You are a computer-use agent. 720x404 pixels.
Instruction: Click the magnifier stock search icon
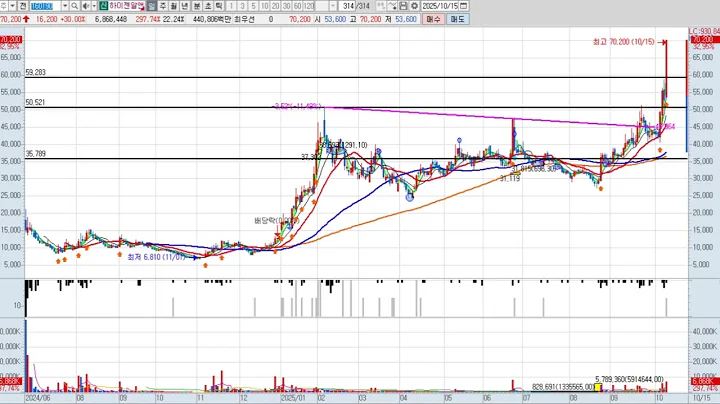74,6
